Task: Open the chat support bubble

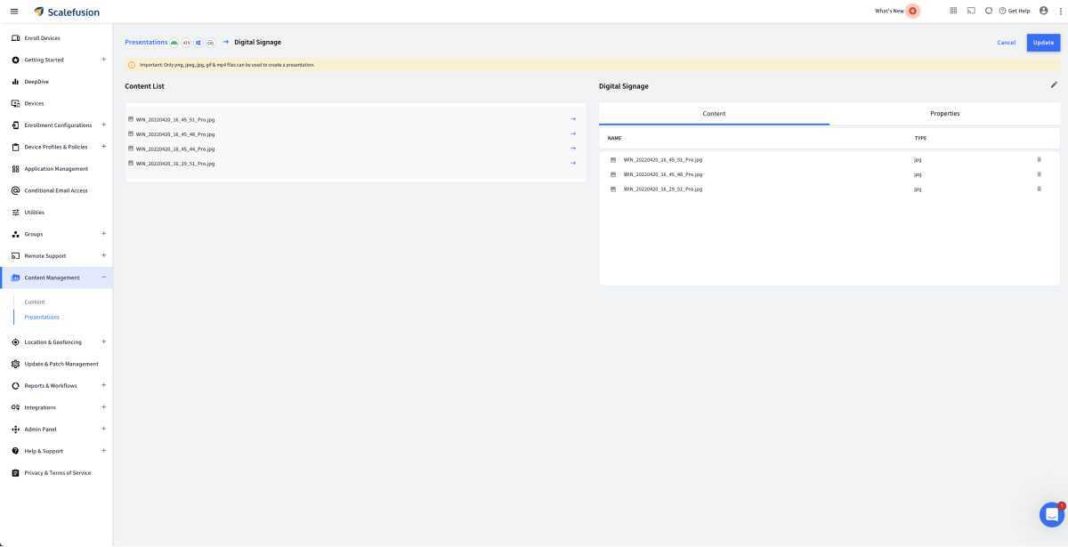Action: [x=1052, y=514]
